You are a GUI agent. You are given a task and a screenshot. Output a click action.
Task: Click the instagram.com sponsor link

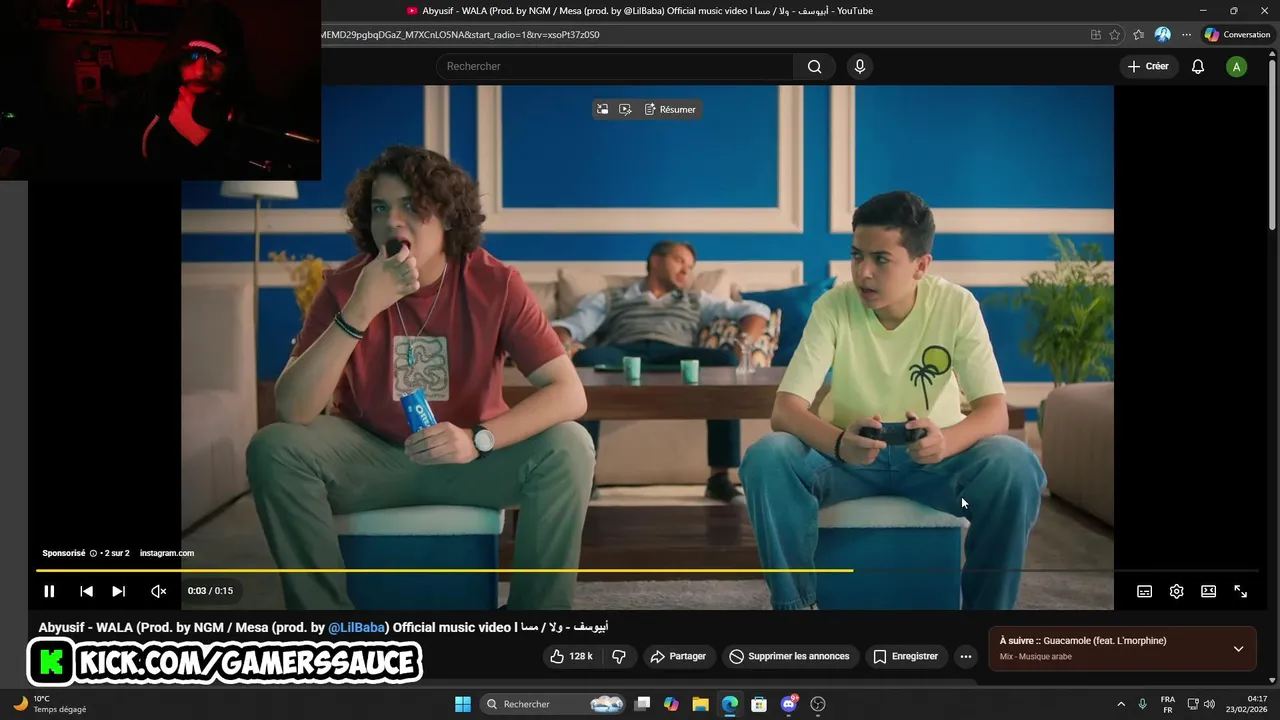(x=167, y=553)
